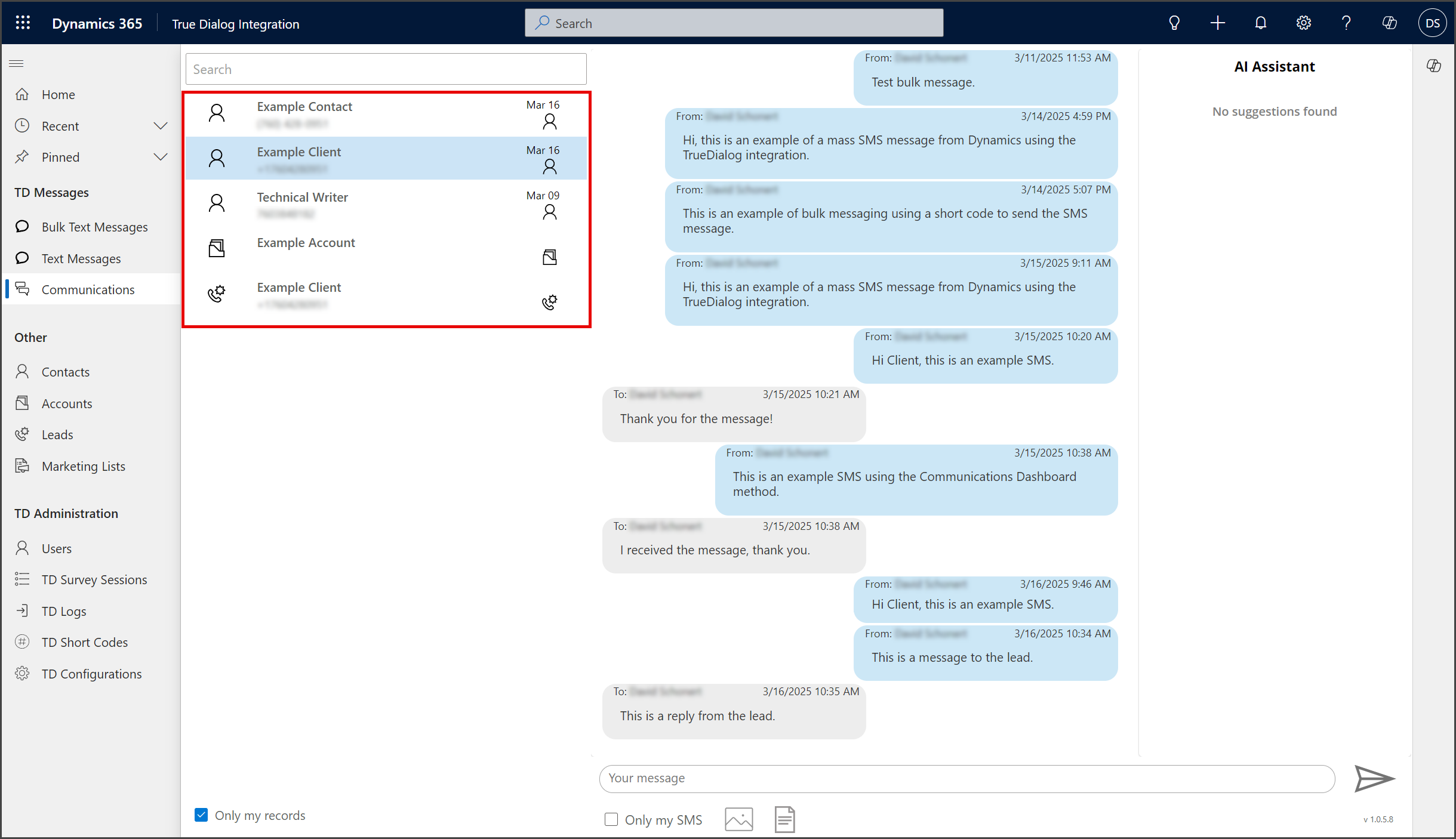This screenshot has width=1456, height=839.
Task: Select the Technical Writer conversation
Action: [x=386, y=203]
